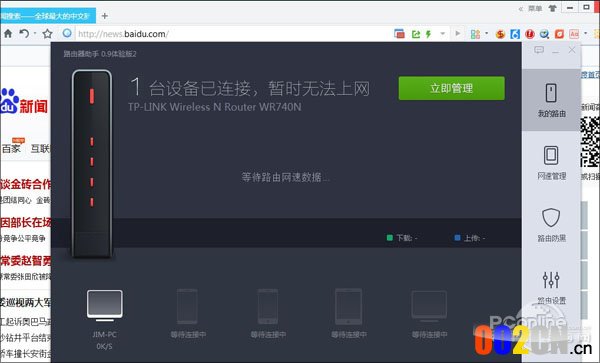Viewport: 600px width, 363px height.
Task: Open dropdown after the Ad blocker icon
Action: pos(585,34)
